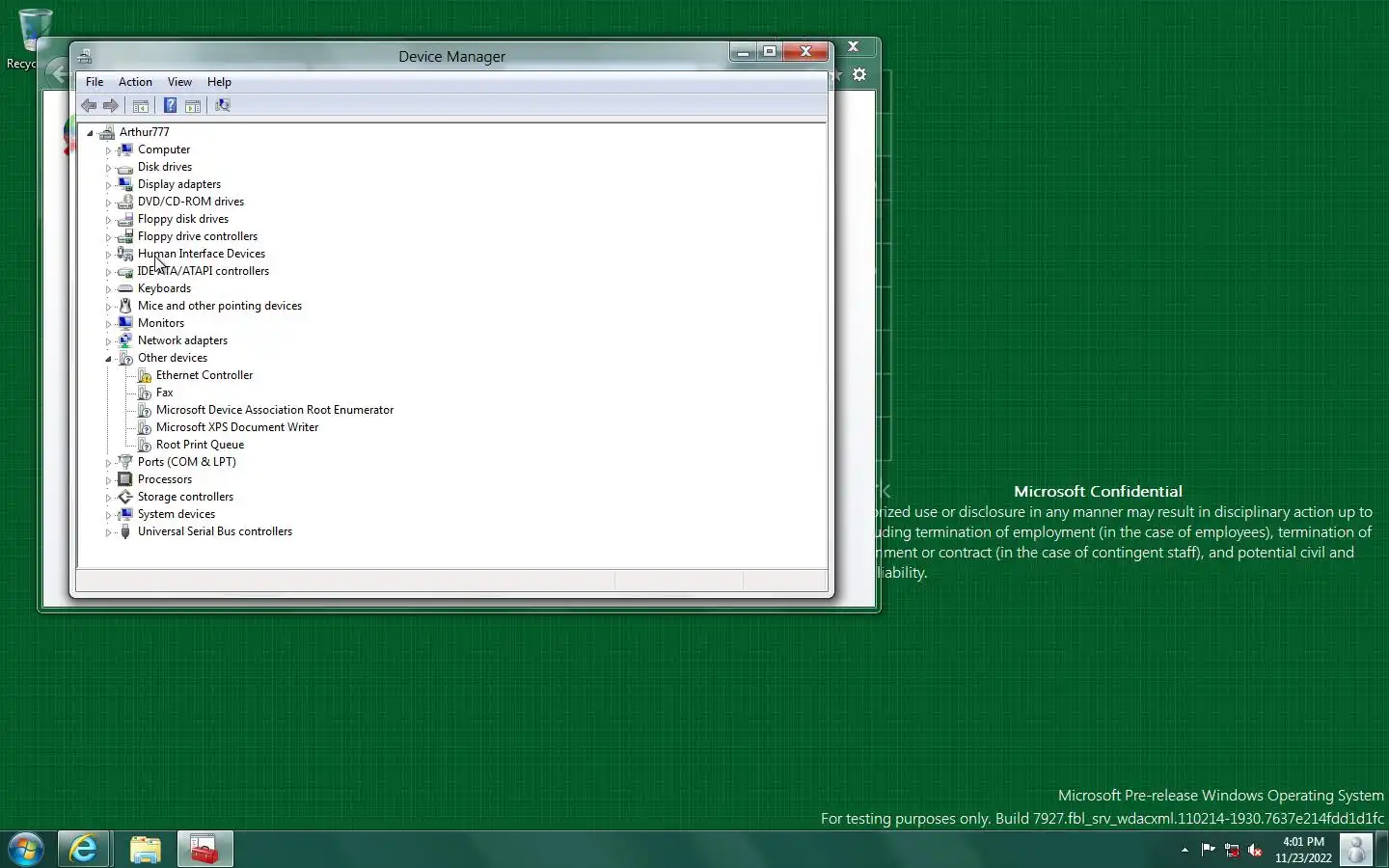1389x868 pixels.
Task: Click gear icon in window behind Device Manager
Action: 859,74
